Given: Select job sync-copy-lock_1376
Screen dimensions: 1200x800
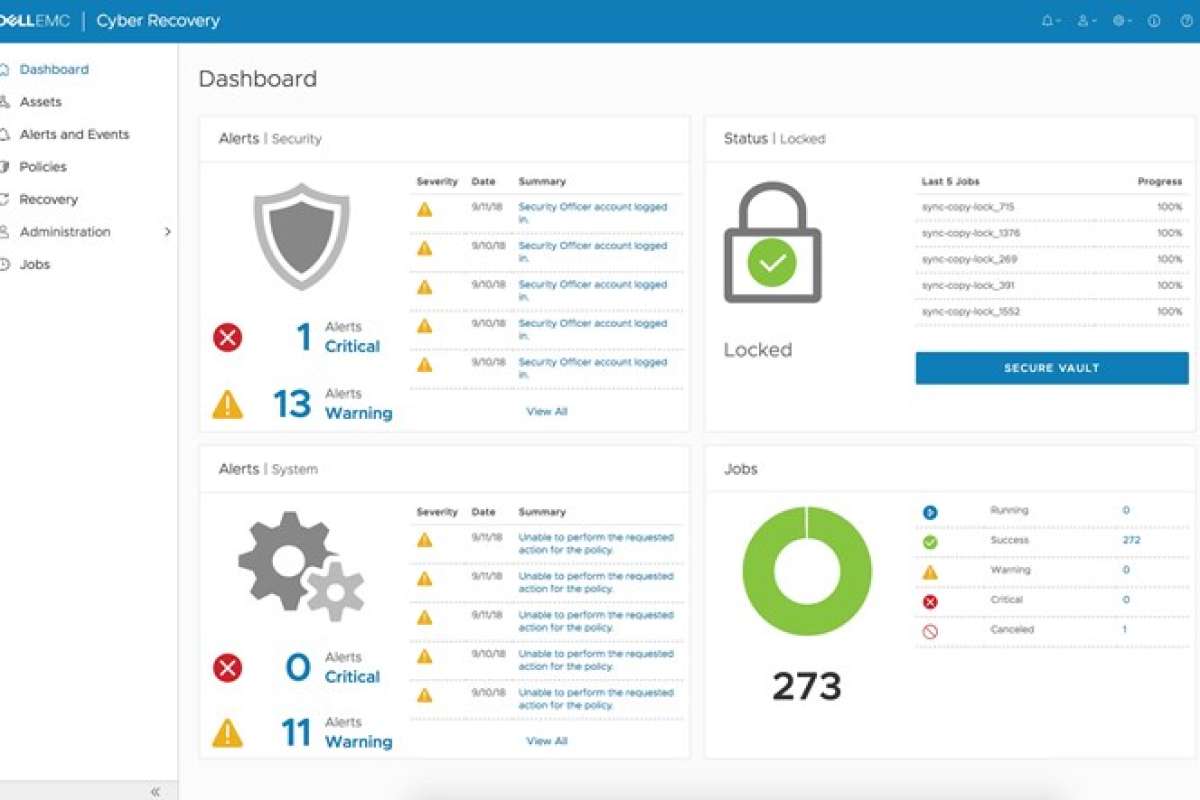Looking at the screenshot, I should [x=971, y=233].
